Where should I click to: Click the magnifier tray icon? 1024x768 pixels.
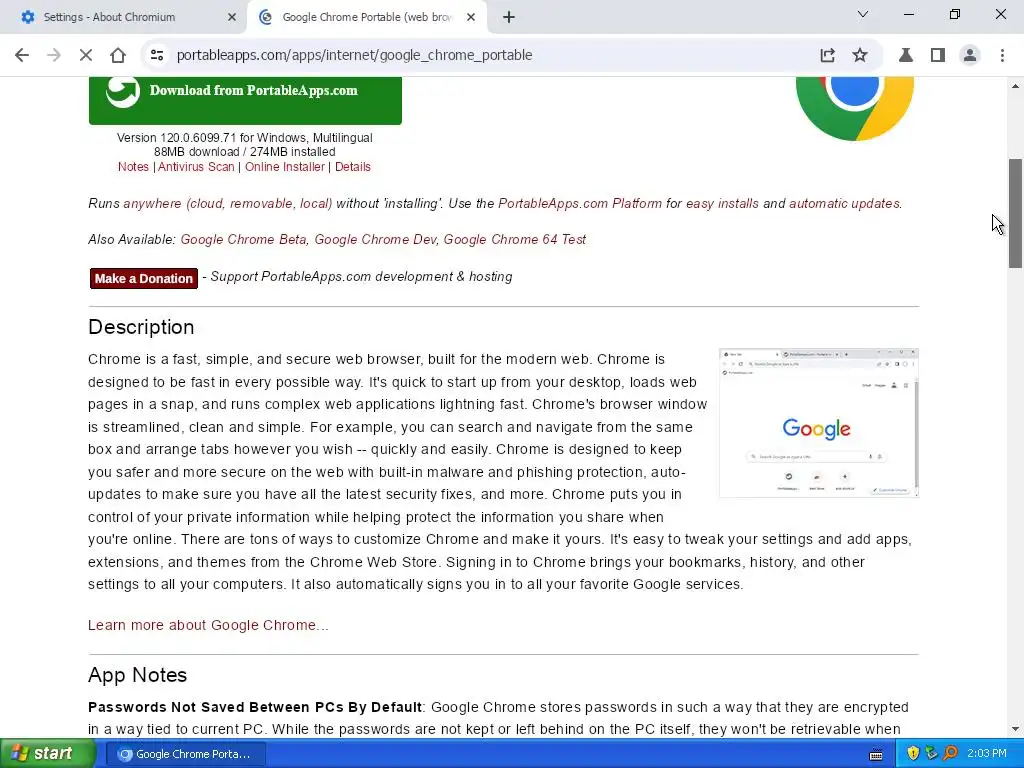[950, 754]
